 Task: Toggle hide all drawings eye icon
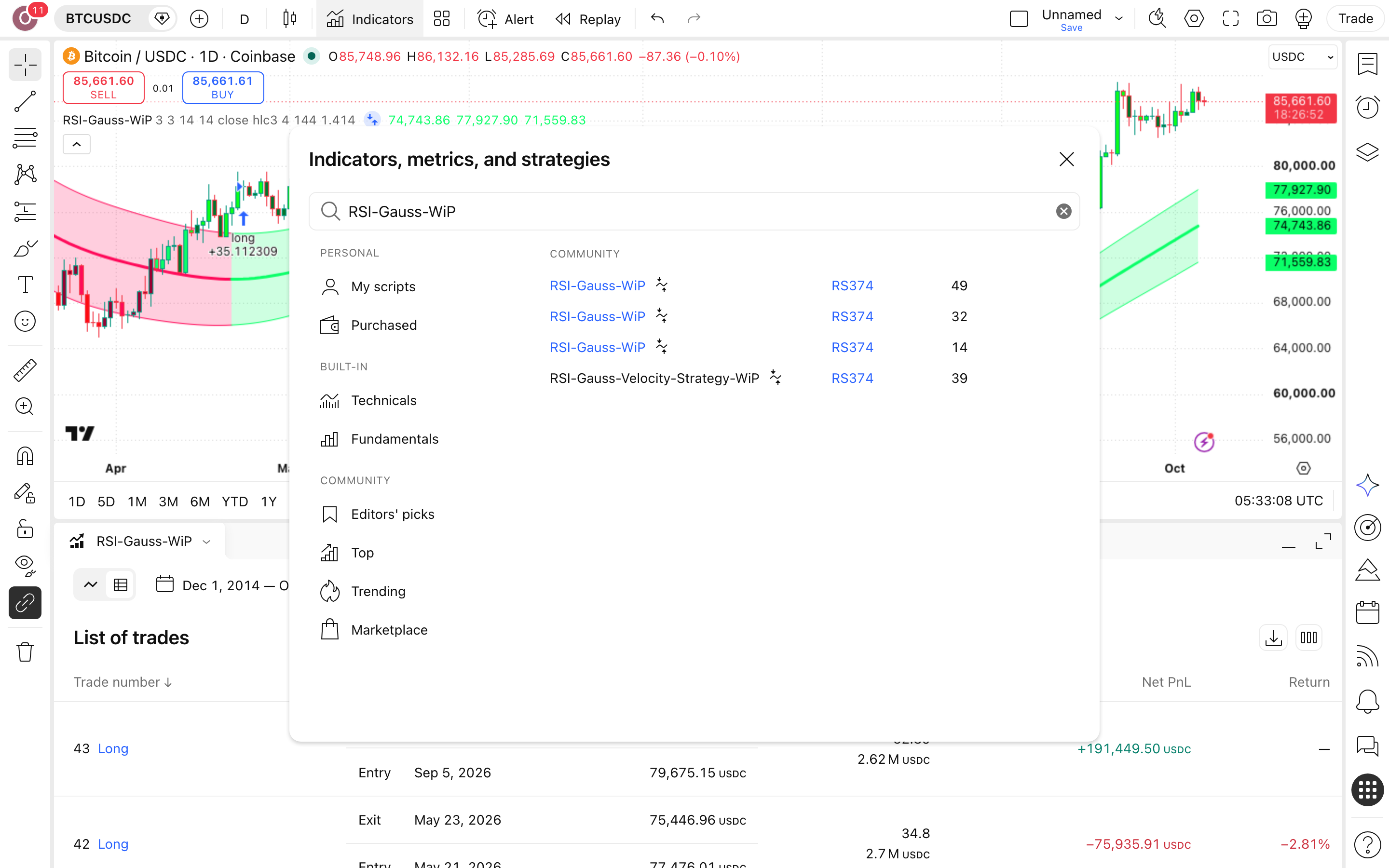[25, 566]
